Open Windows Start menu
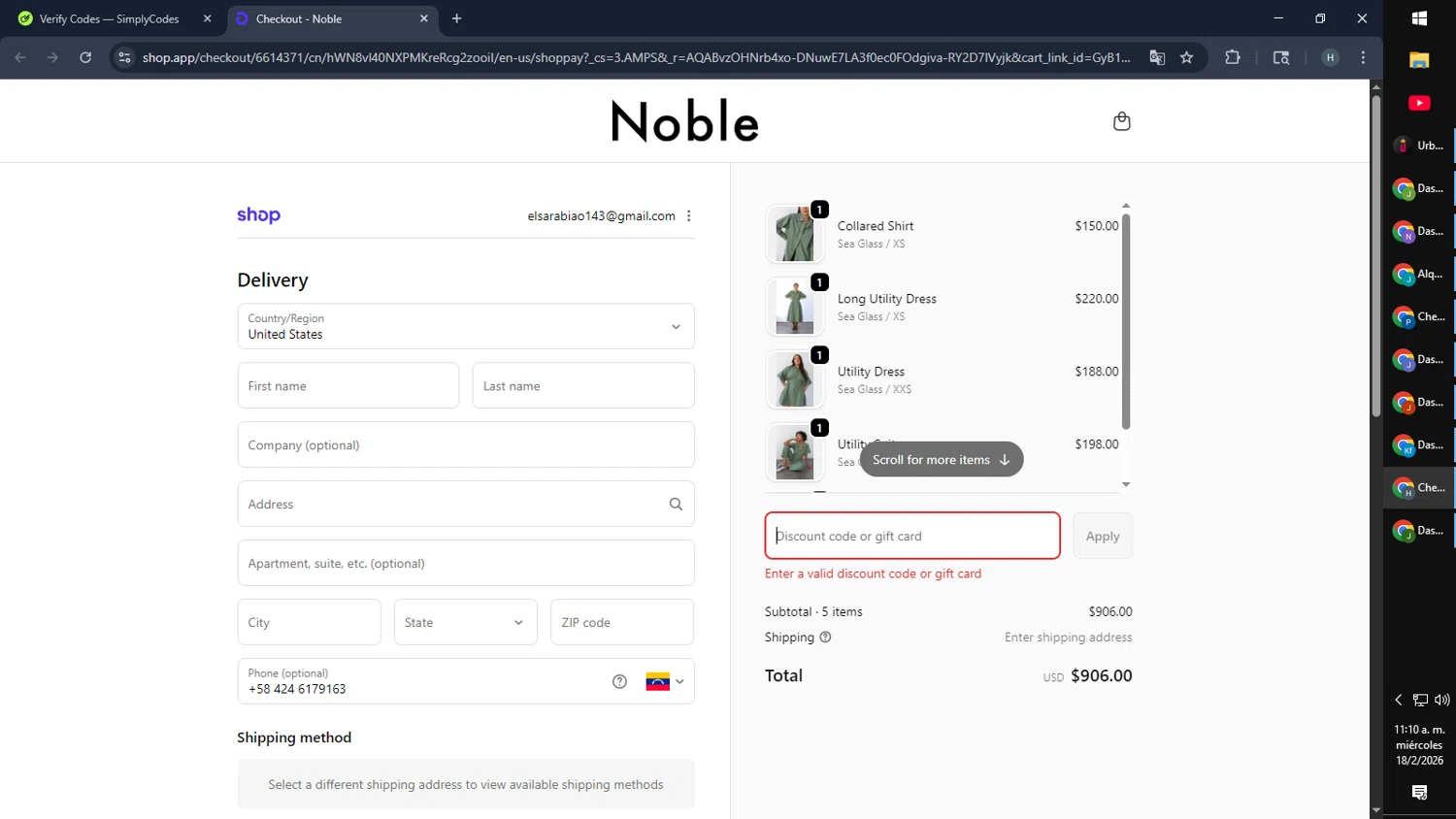The width and height of the screenshot is (1456, 819). [x=1419, y=18]
